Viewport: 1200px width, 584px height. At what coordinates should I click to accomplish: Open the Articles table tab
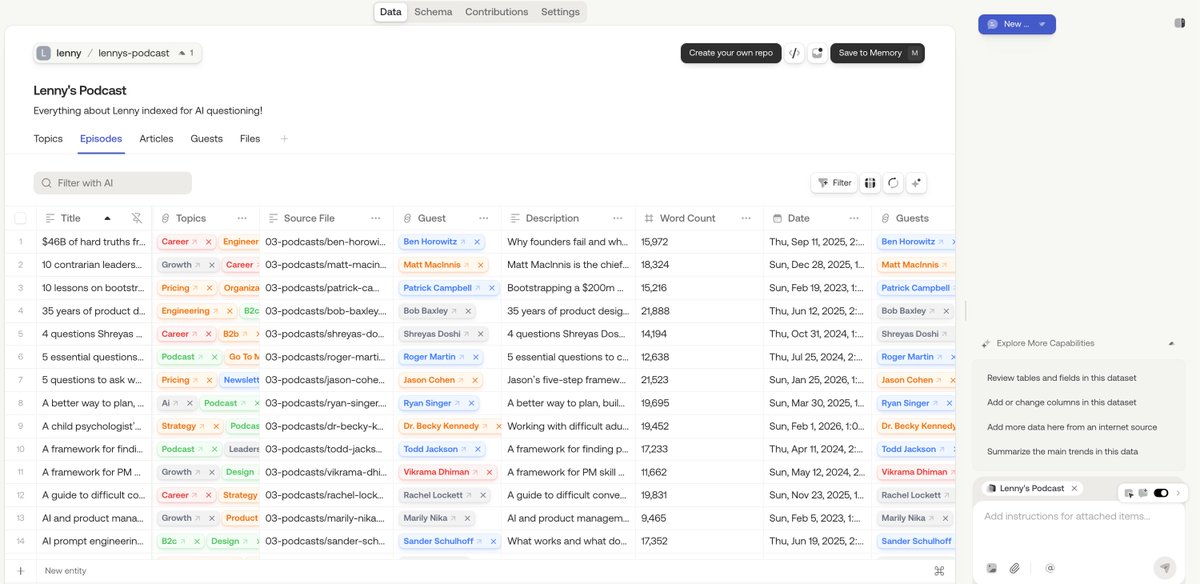coord(156,139)
